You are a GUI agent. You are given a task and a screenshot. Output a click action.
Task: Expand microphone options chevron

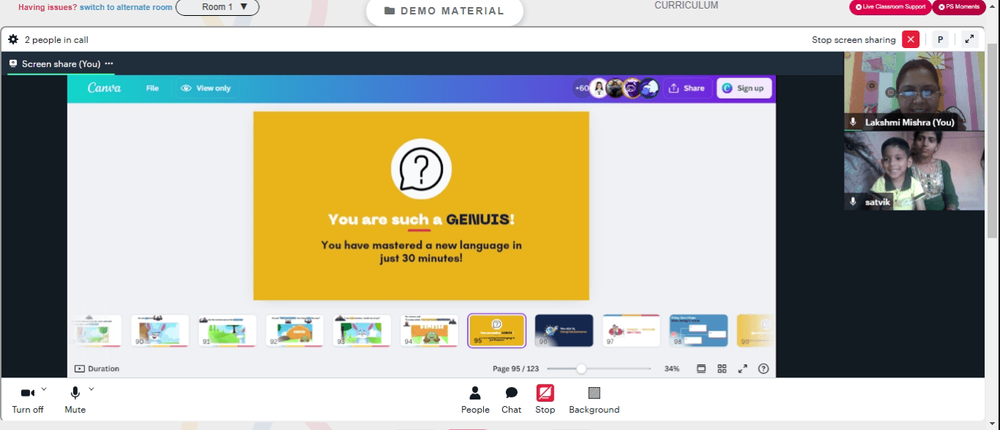pyautogui.click(x=91, y=389)
